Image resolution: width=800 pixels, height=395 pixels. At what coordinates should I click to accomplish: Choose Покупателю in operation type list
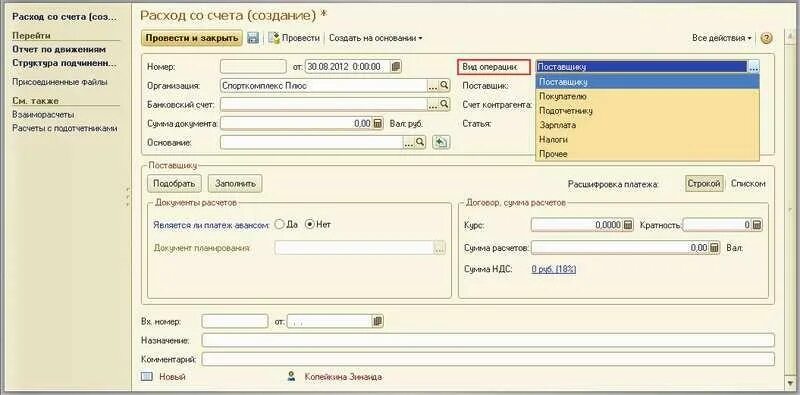tap(647, 96)
